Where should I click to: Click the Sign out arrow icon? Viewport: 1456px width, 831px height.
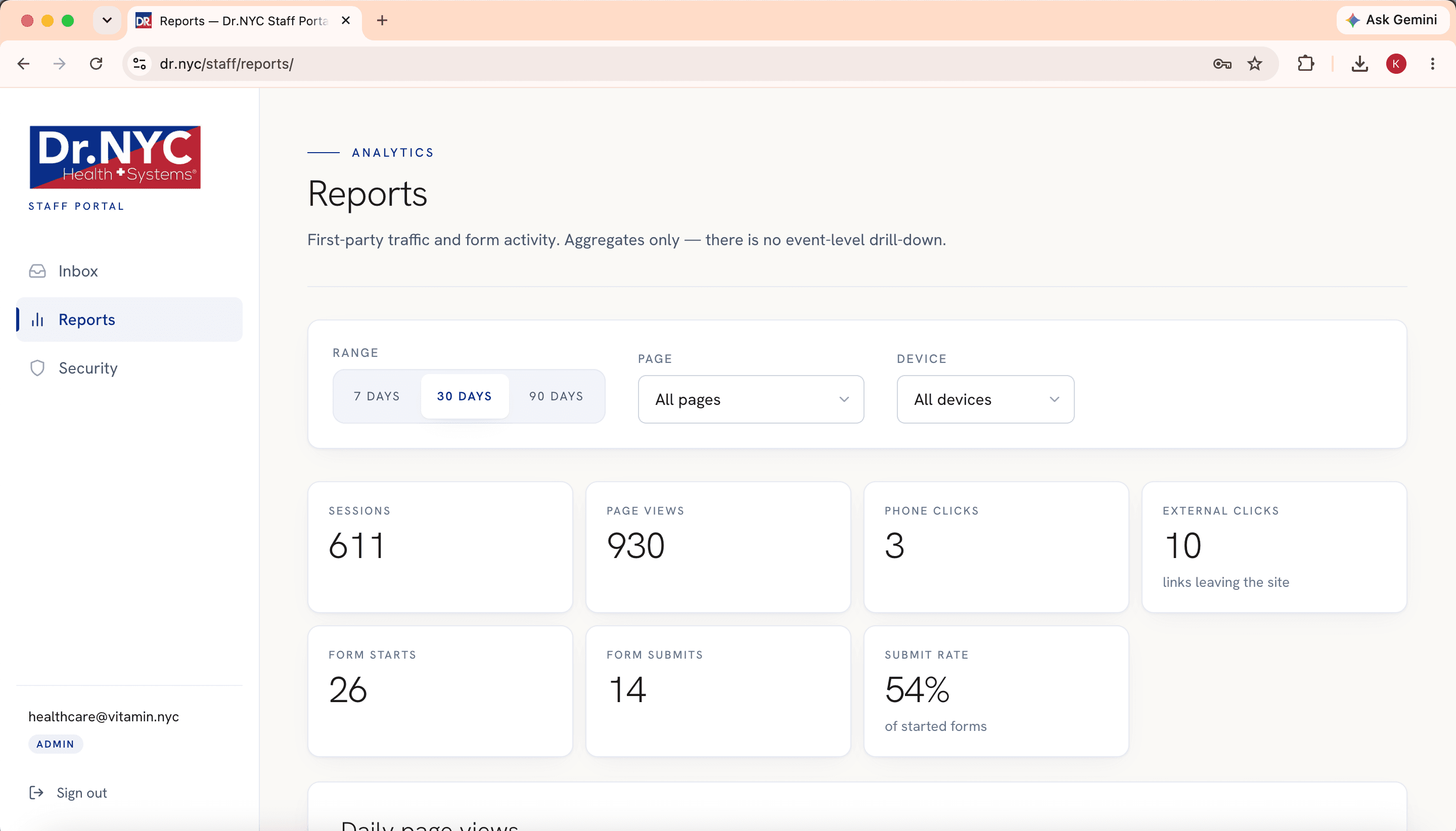click(36, 793)
